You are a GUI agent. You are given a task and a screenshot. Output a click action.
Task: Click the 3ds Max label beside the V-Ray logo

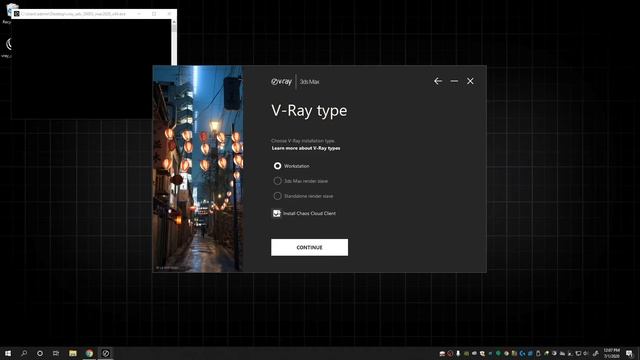click(x=309, y=82)
